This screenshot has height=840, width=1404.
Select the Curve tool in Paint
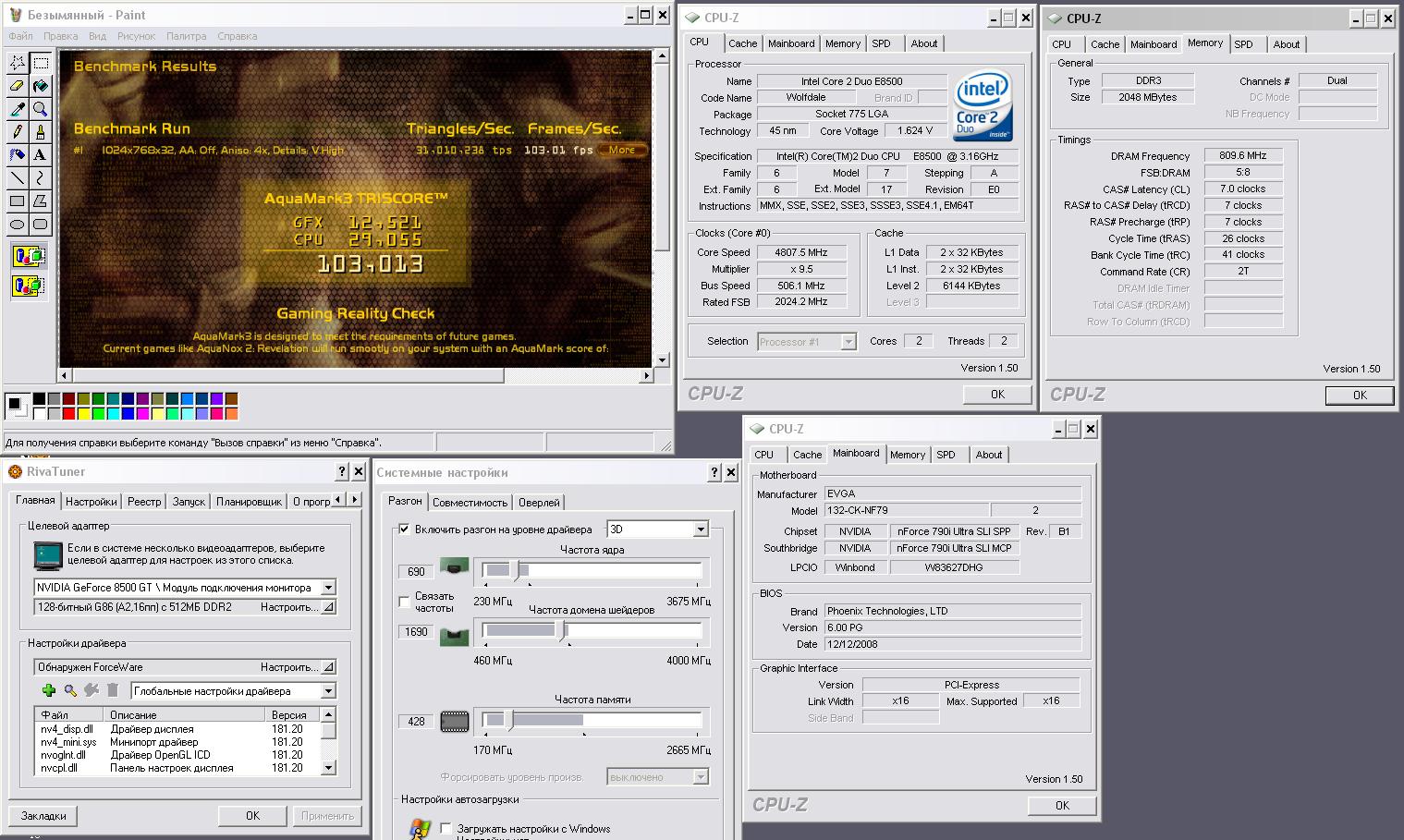click(41, 177)
